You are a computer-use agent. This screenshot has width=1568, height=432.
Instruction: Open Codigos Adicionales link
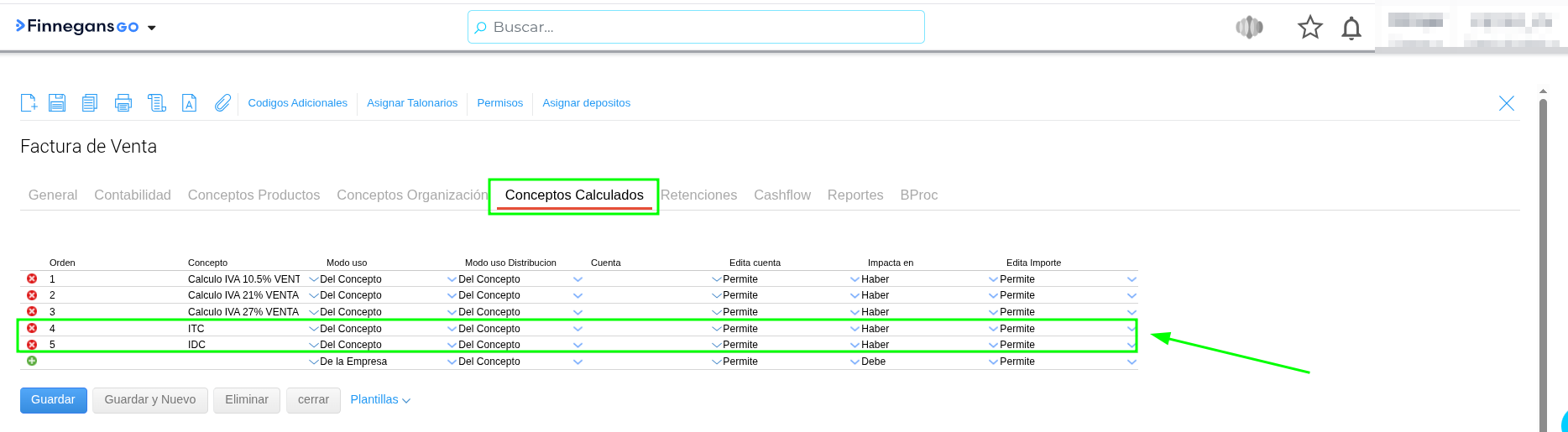pyautogui.click(x=297, y=103)
